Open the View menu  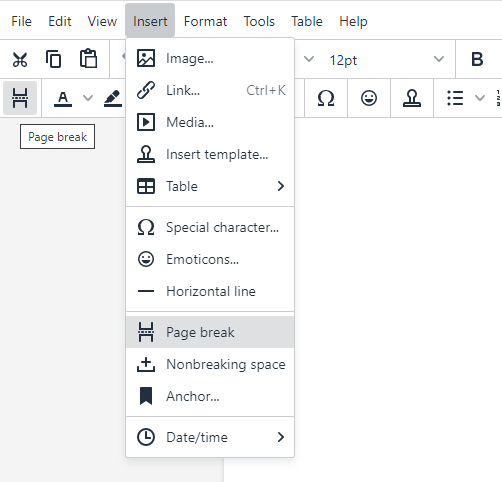[102, 21]
